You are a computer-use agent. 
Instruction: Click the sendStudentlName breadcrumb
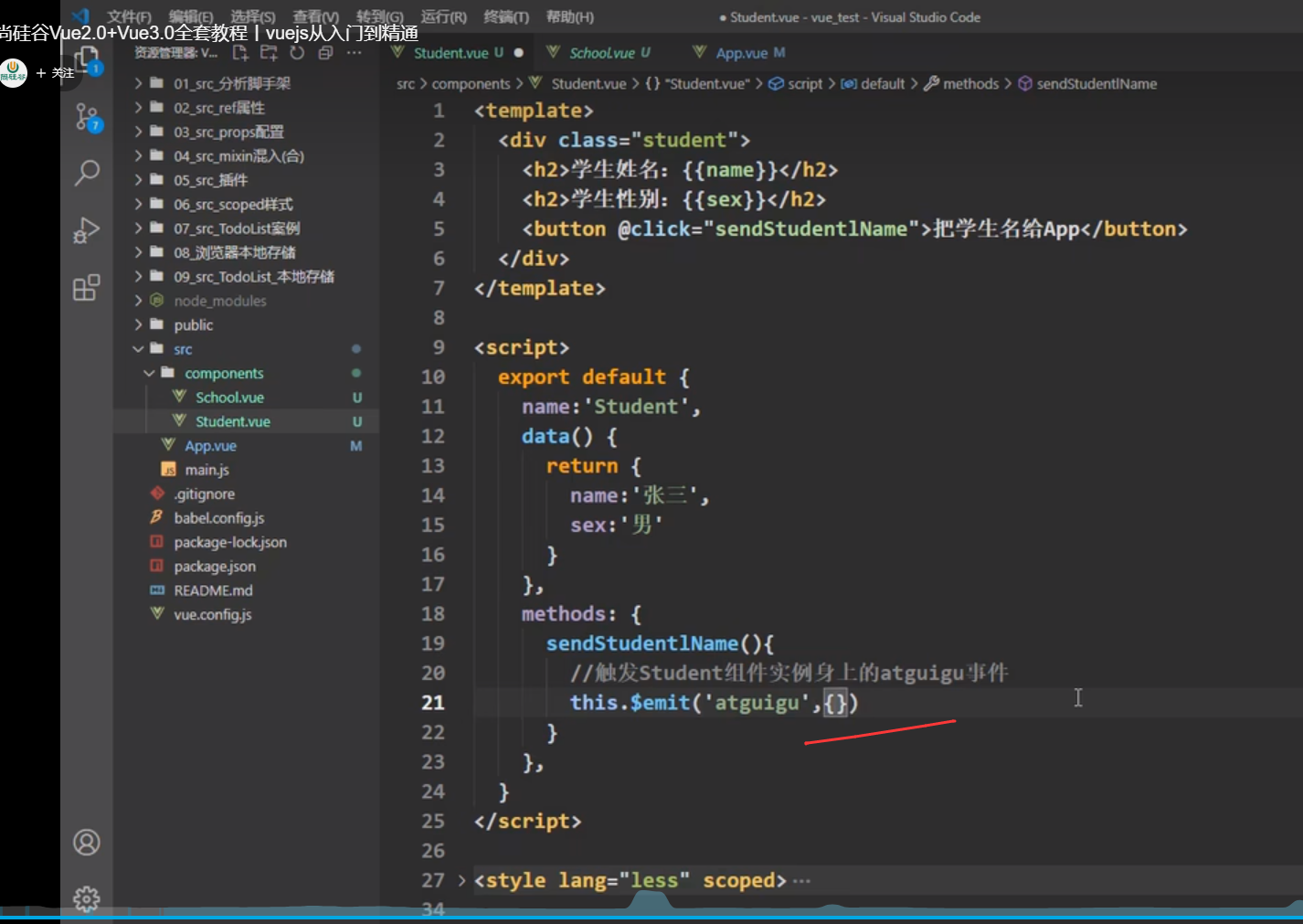tap(1087, 84)
